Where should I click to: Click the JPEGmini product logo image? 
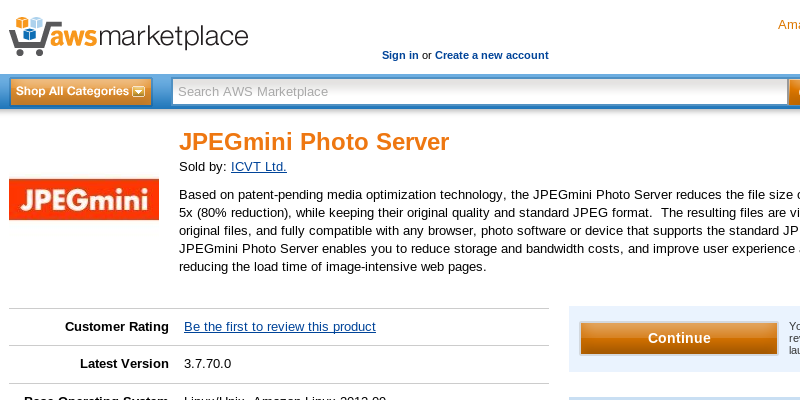[84, 199]
